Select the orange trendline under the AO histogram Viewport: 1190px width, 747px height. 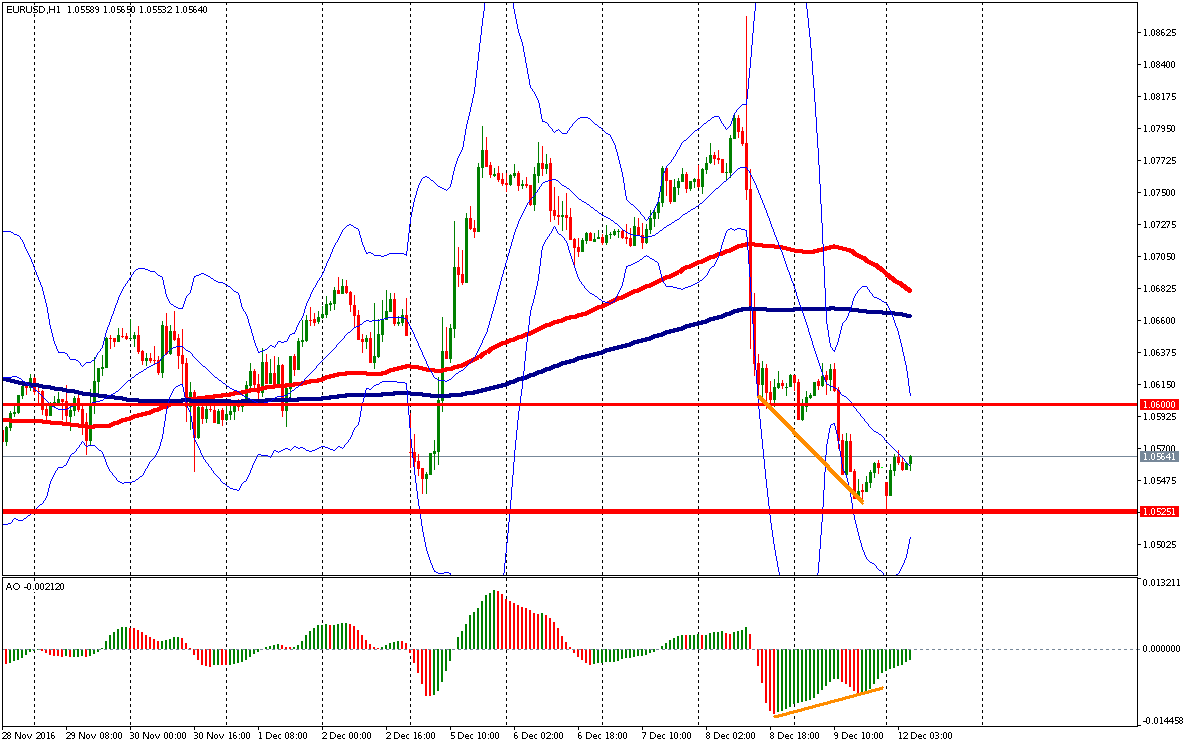click(x=828, y=701)
